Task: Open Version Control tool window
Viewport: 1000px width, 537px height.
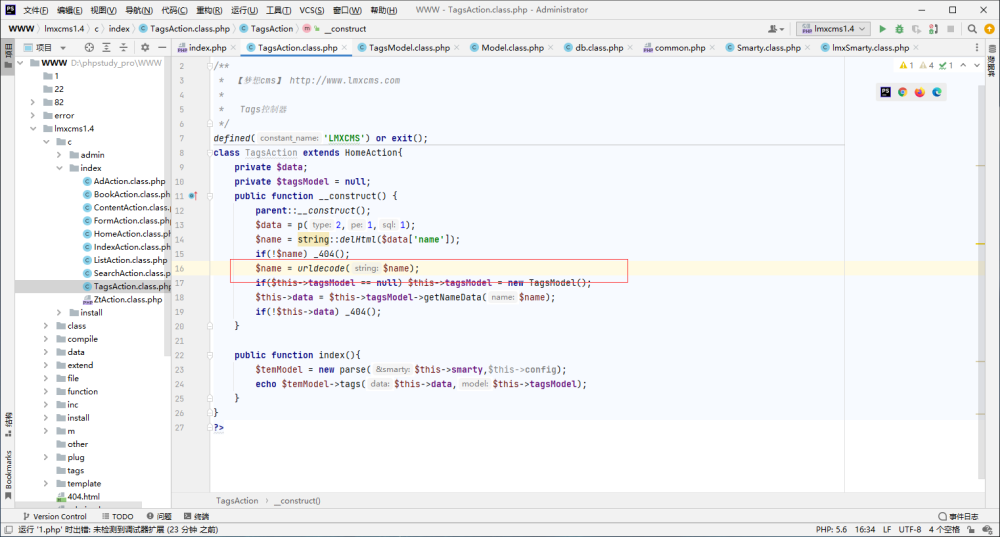Action: (54, 517)
